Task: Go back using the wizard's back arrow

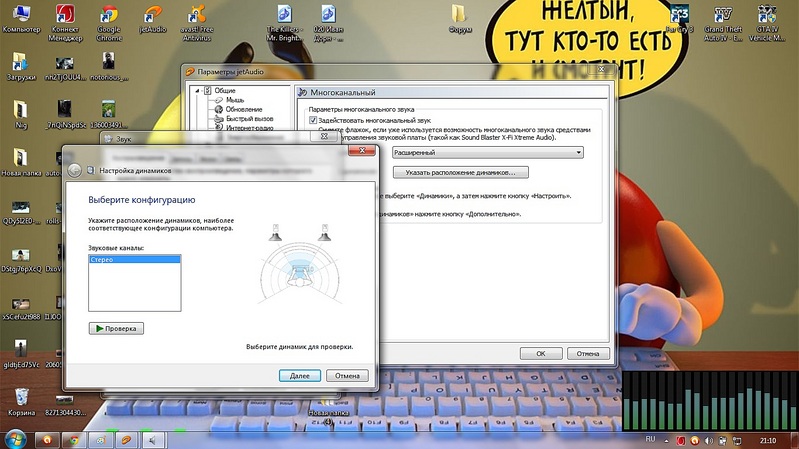Action: (76, 170)
